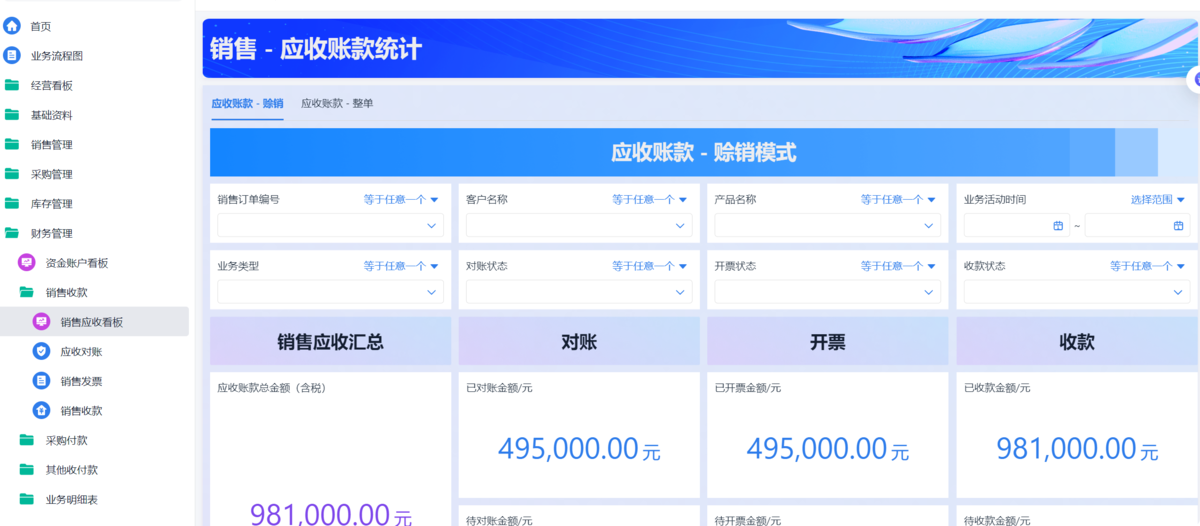This screenshot has height=526, width=1200.
Task: Click the 资金账户看板 dashboard icon
Action: tap(27, 263)
